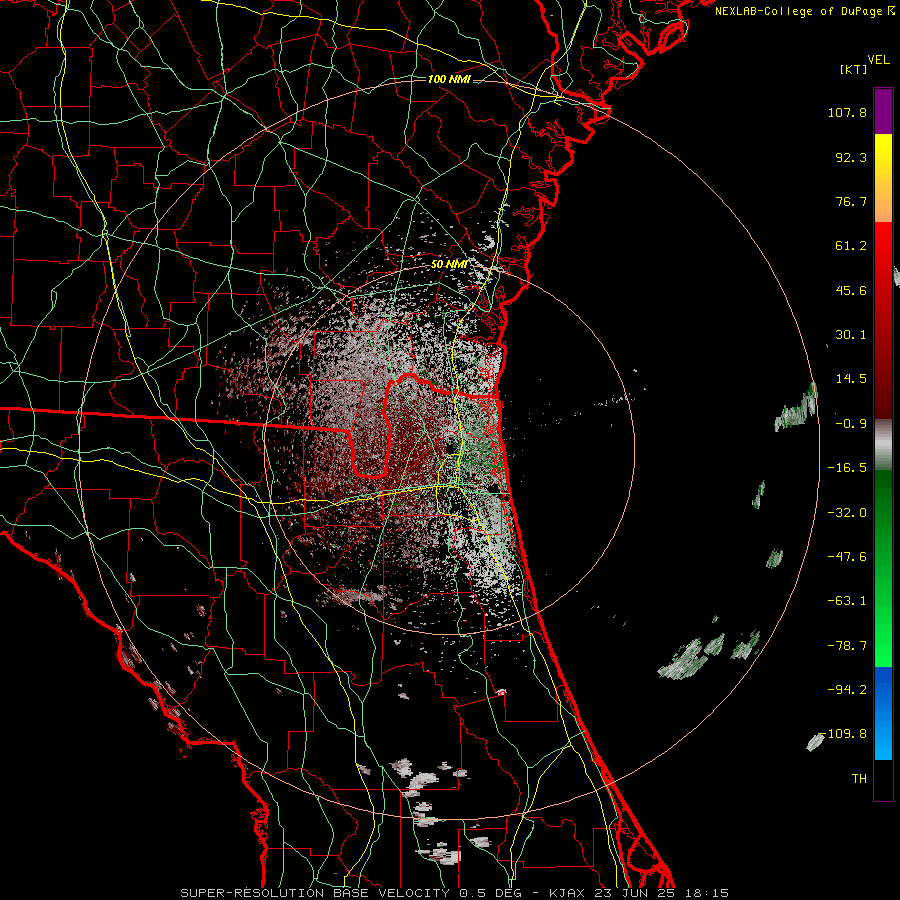Click the -32.0 value on the velocity scale

[847, 513]
